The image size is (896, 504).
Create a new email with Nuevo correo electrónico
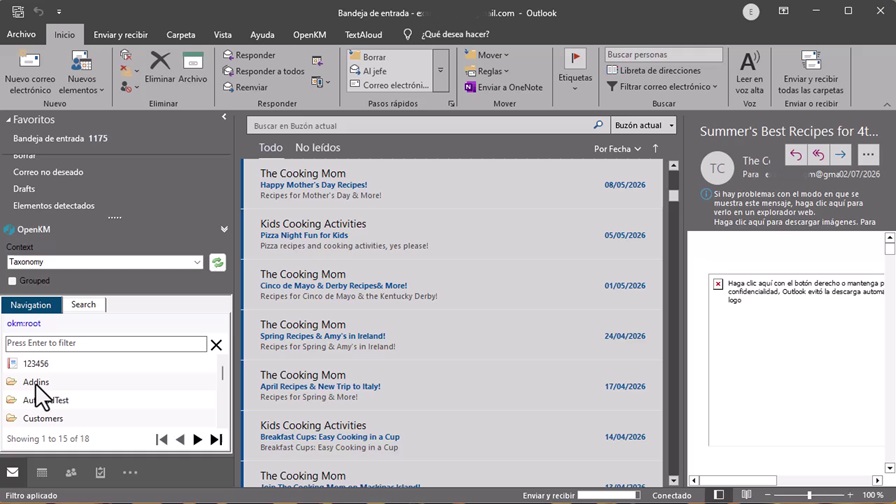(30, 73)
